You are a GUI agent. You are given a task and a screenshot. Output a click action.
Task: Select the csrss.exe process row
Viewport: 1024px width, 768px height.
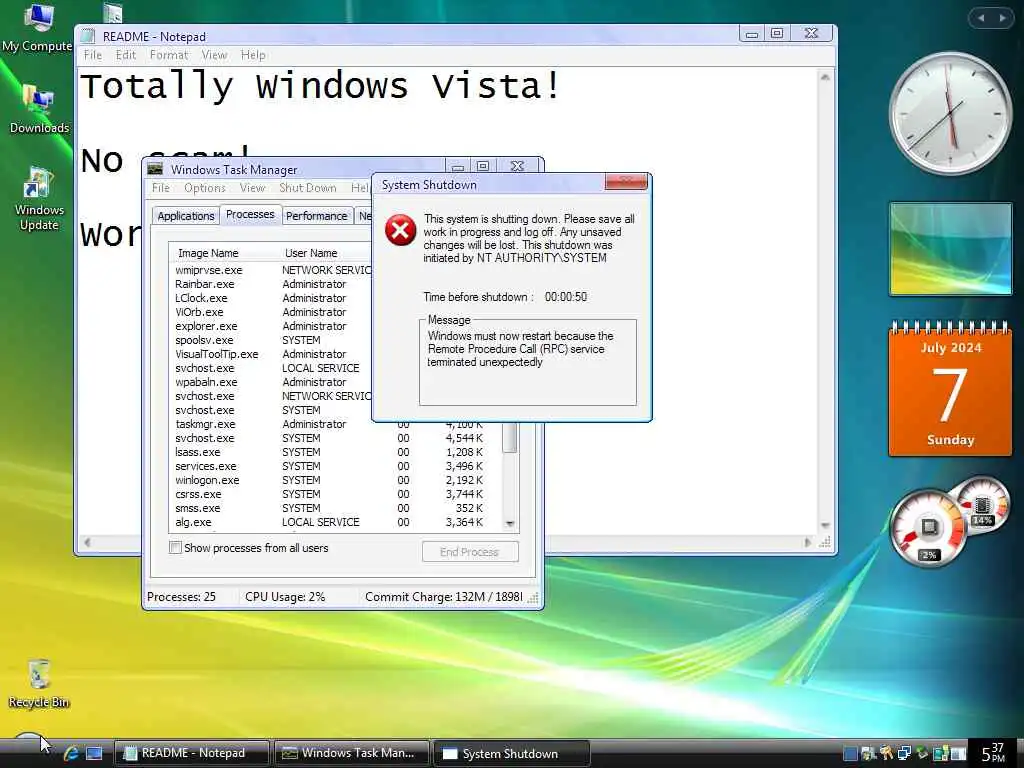tap(336, 494)
